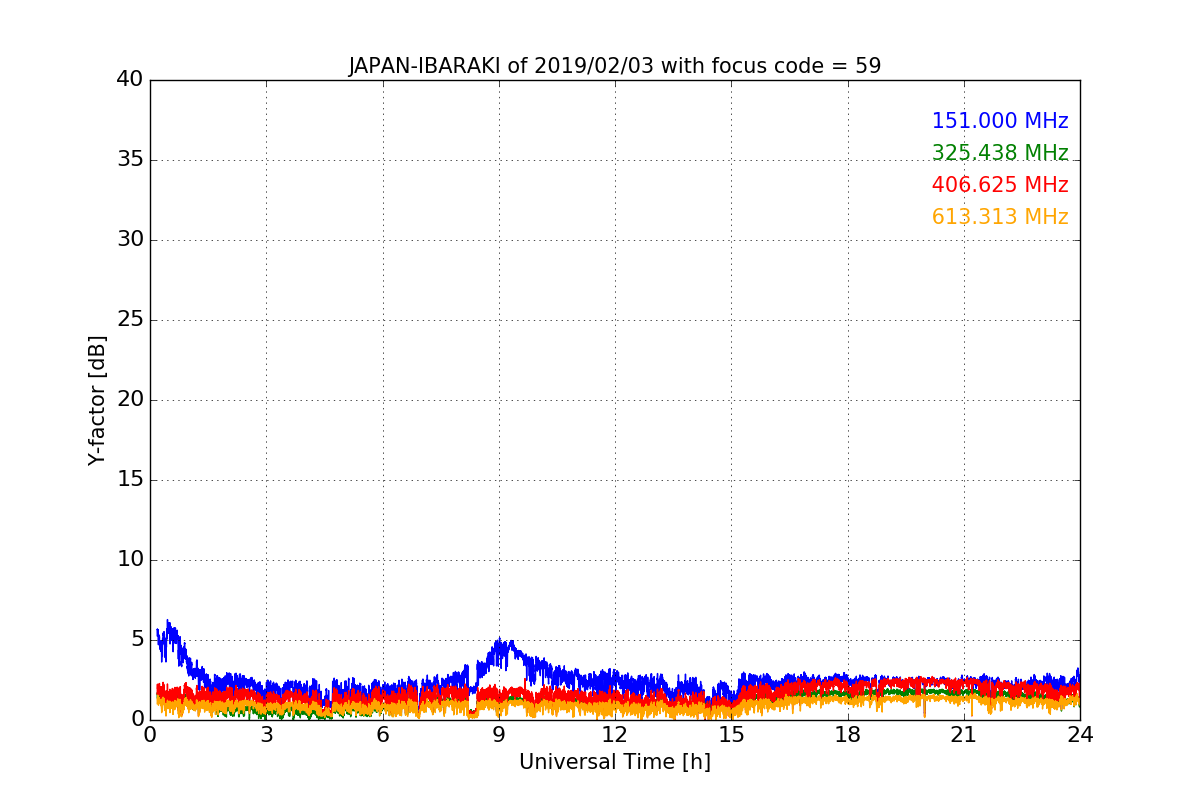Viewport: 1200px width, 800px height.
Task: Click x-axis tick label 3
Action: pos(266,735)
